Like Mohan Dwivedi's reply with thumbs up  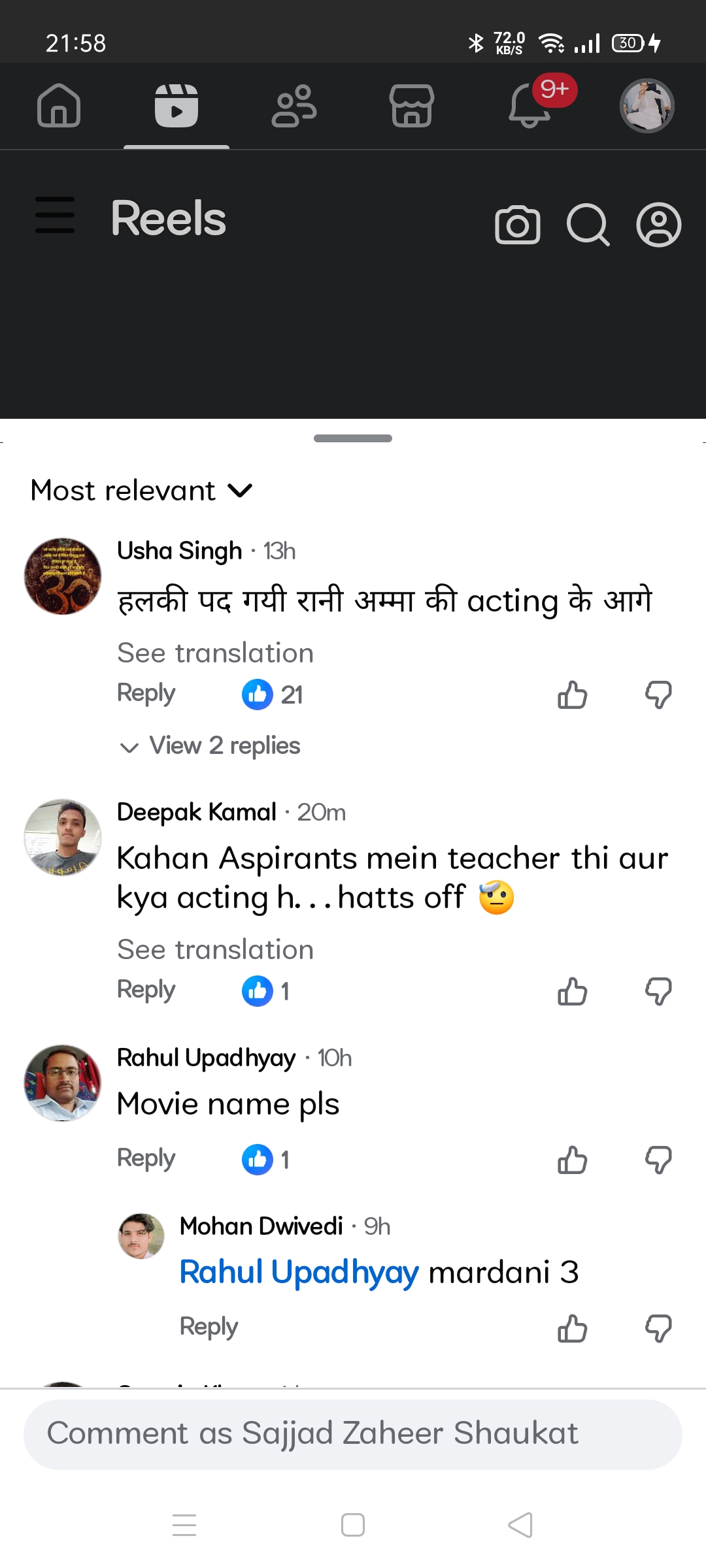tap(572, 1328)
